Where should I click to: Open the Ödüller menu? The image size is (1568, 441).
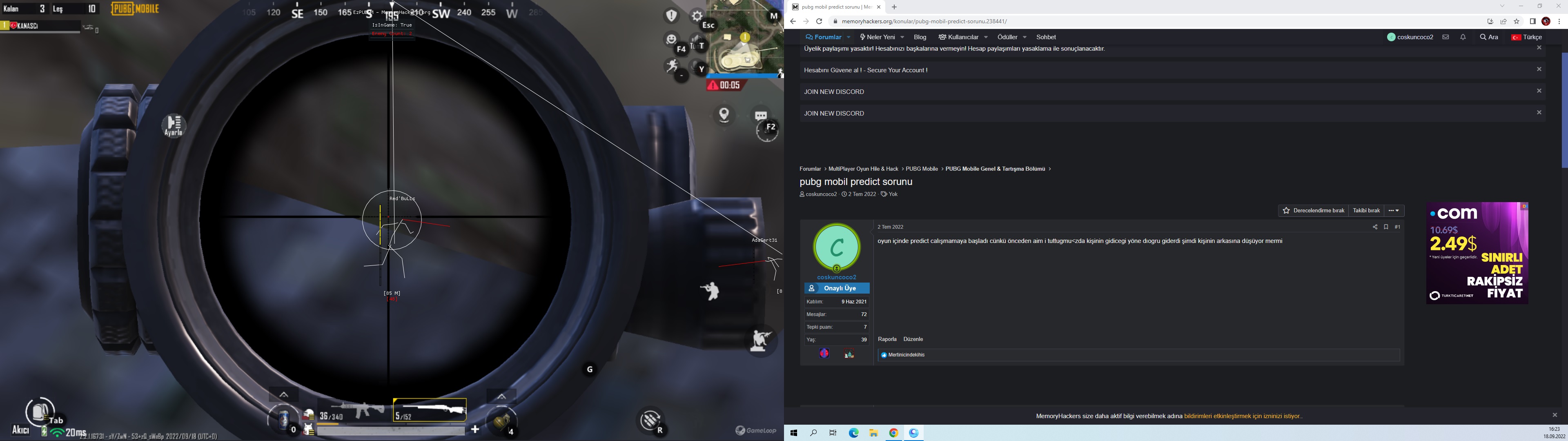(x=1007, y=37)
